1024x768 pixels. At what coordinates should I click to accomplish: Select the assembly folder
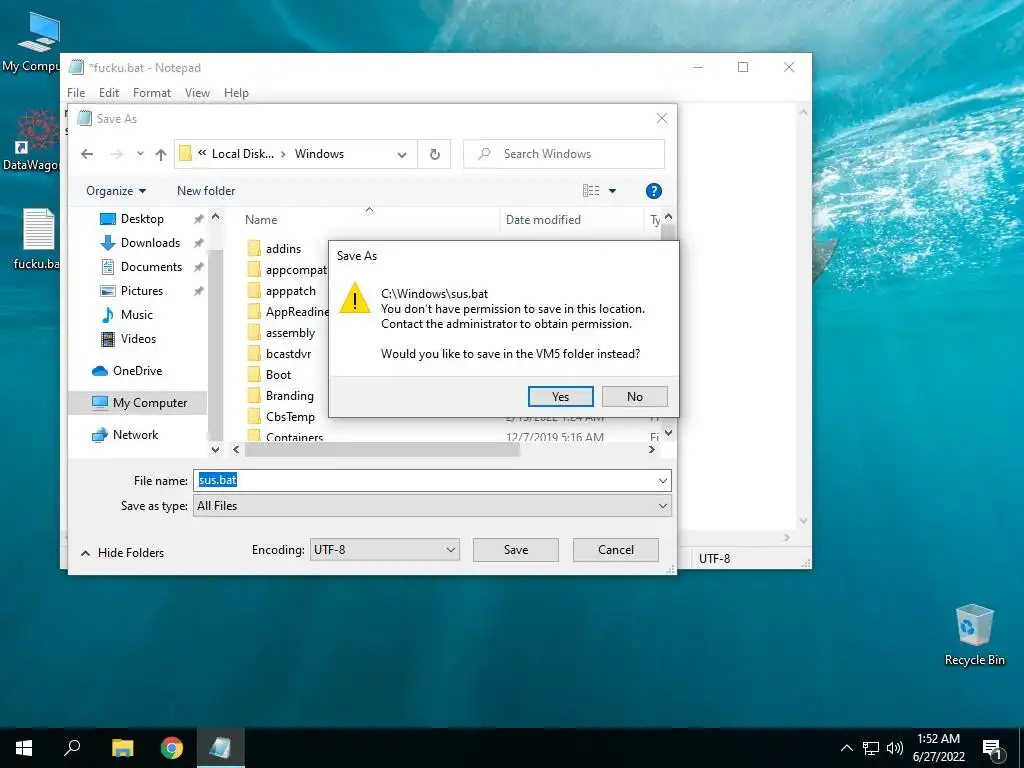click(290, 332)
